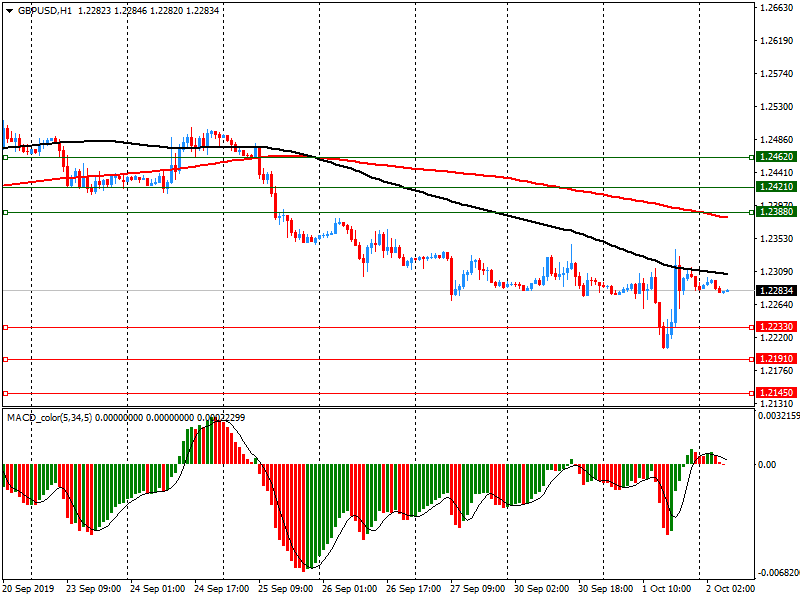
Task: Click price scale value 1.24410
Action: 777,173
